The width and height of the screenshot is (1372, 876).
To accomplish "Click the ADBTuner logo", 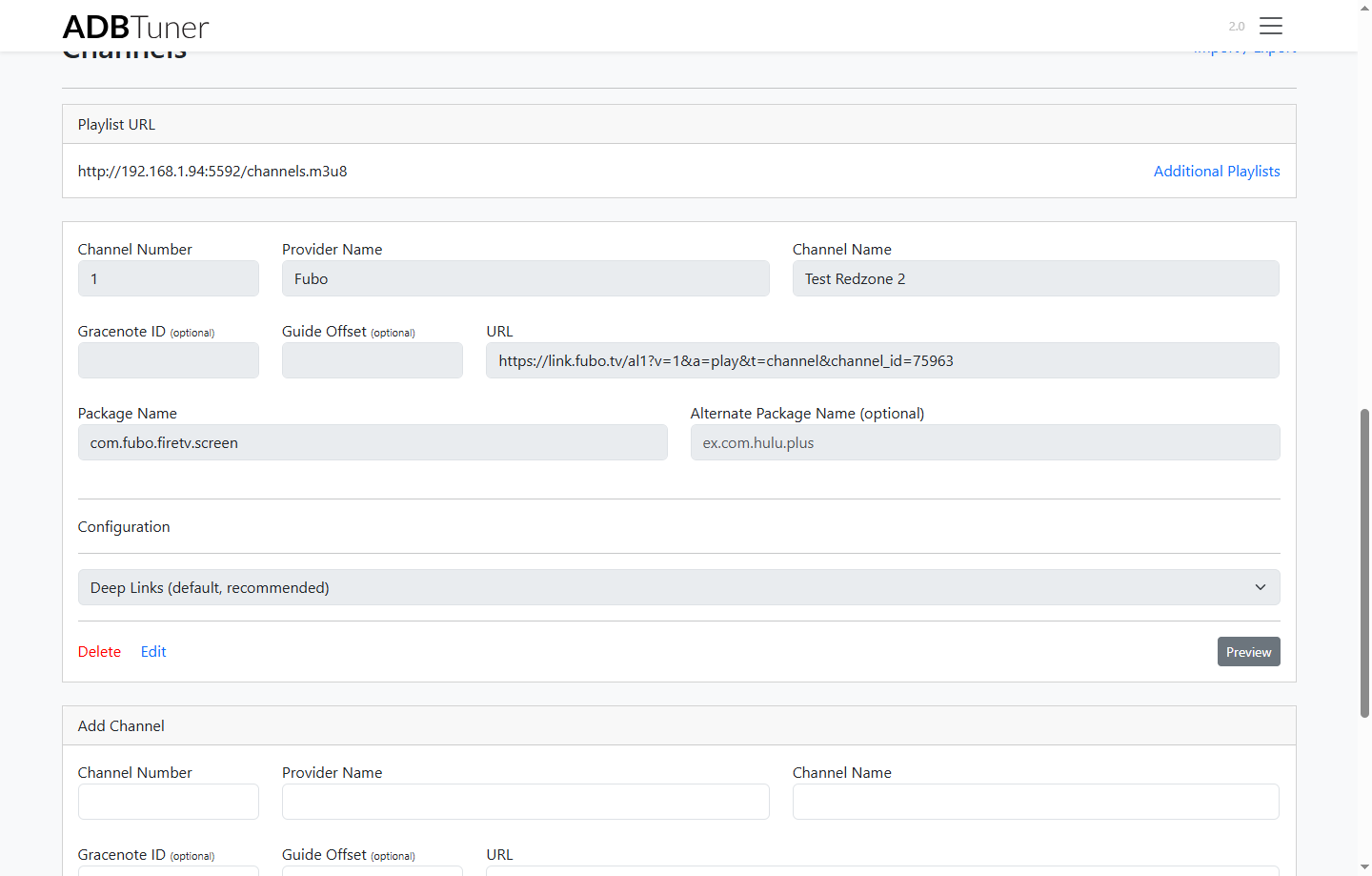I will [x=135, y=27].
